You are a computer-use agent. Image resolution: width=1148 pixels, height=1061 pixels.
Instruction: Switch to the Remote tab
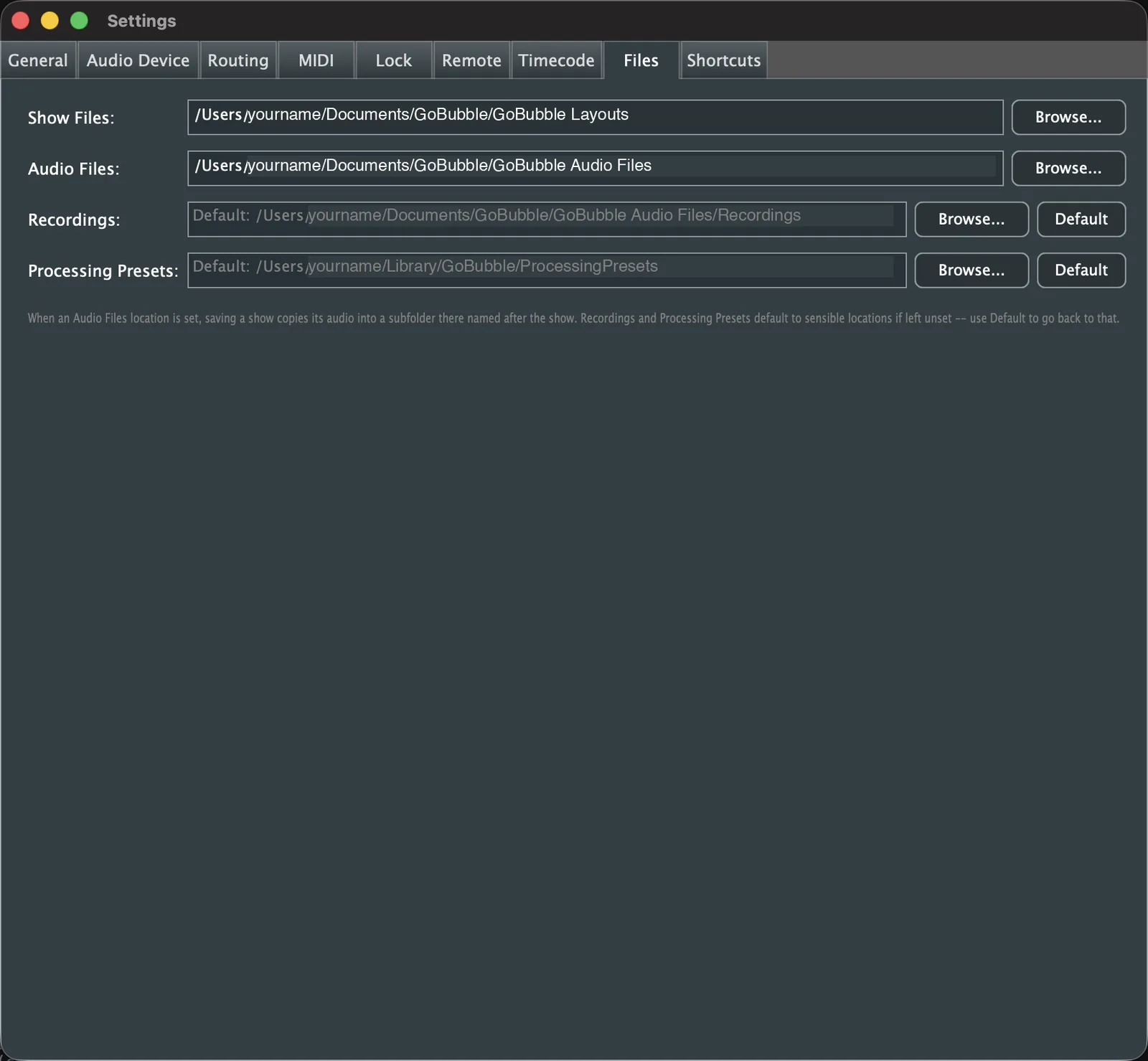click(x=471, y=60)
